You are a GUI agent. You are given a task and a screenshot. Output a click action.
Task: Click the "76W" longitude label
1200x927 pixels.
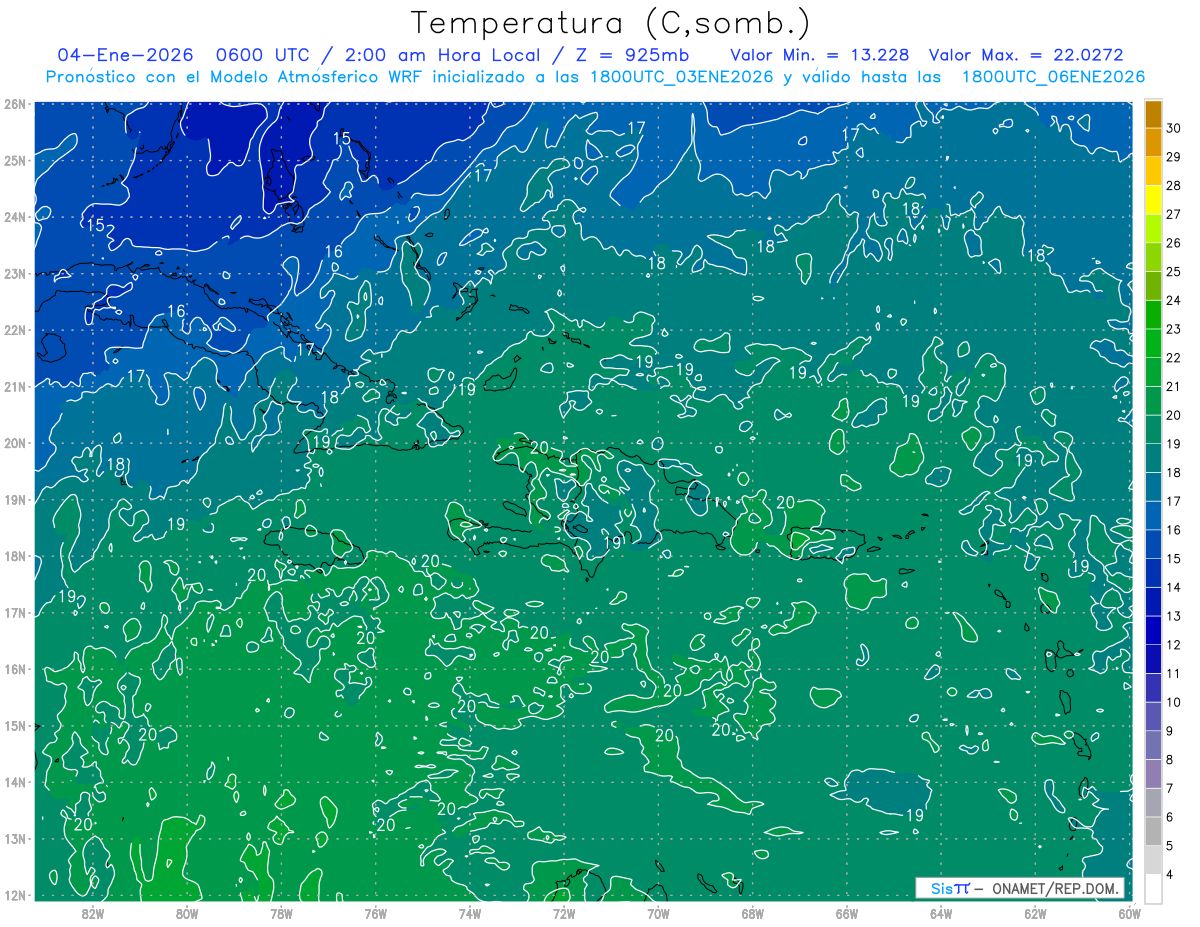pos(375,913)
